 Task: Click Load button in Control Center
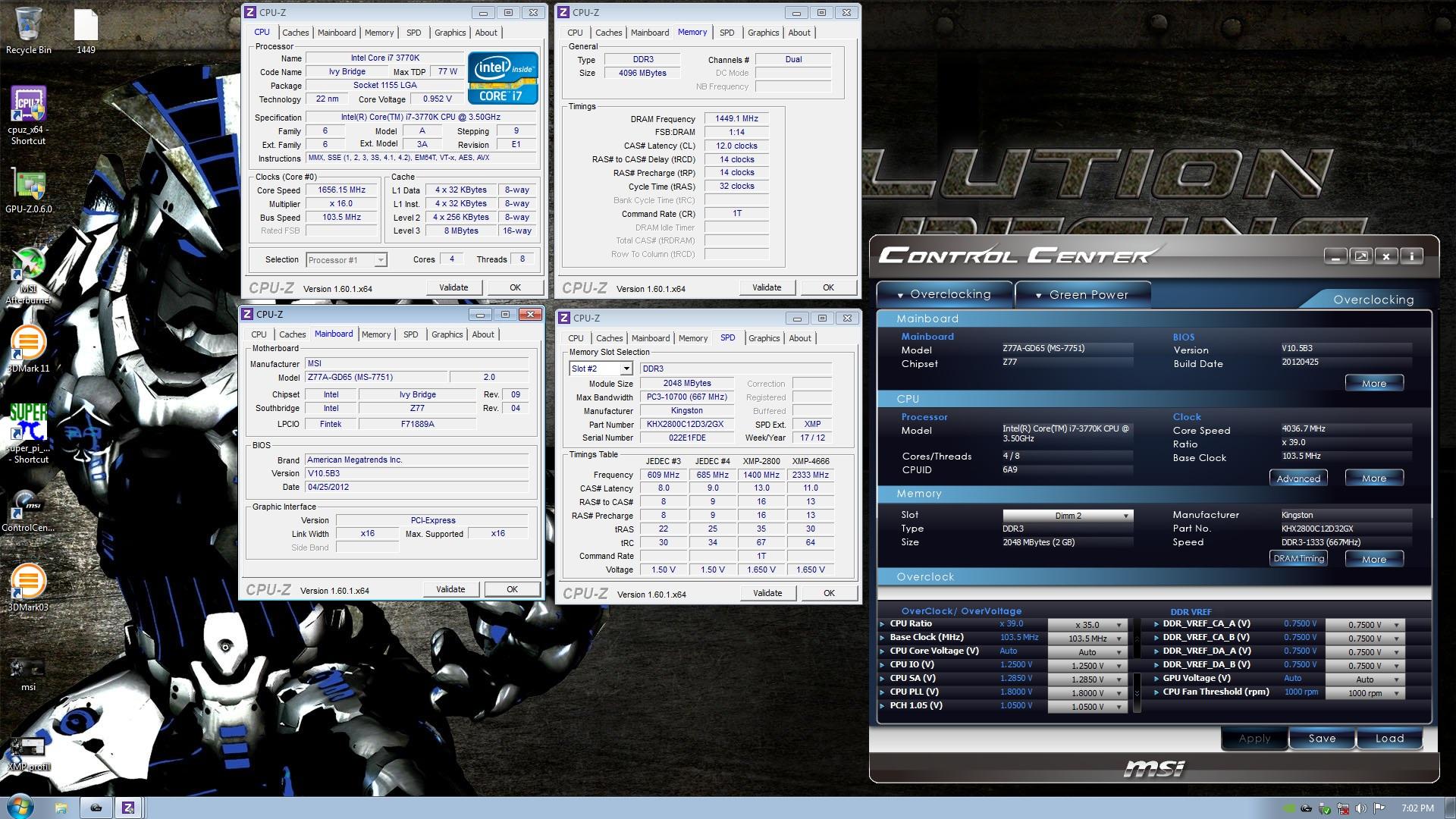(1389, 738)
